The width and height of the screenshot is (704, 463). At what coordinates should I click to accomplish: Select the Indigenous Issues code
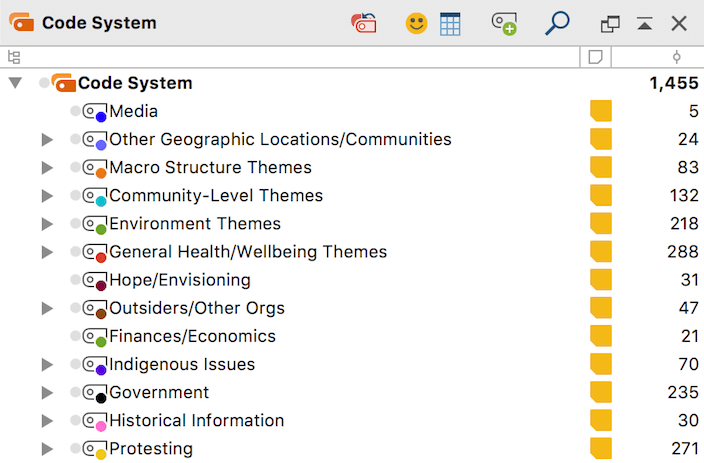tap(182, 364)
